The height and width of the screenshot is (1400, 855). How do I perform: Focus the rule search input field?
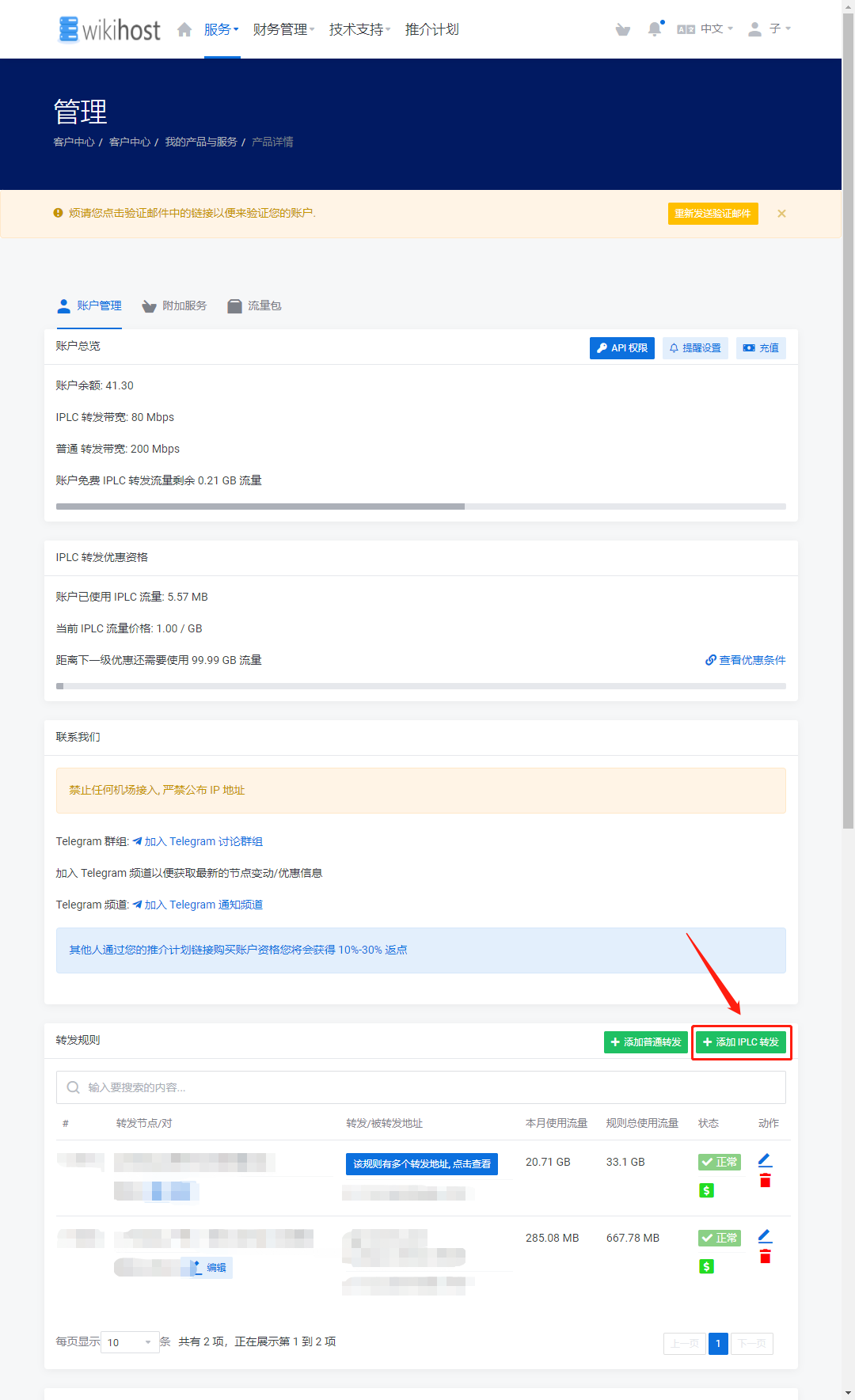(x=421, y=1087)
